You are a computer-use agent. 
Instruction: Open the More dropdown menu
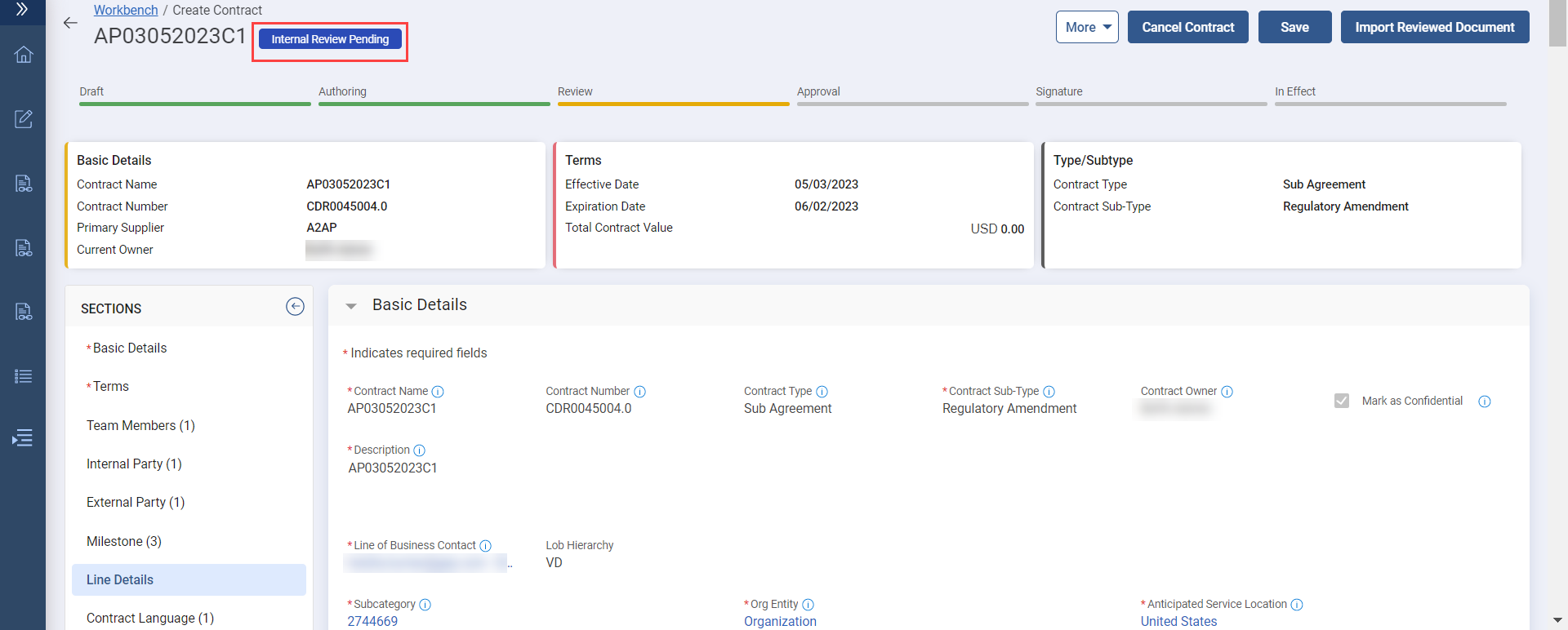click(x=1087, y=27)
